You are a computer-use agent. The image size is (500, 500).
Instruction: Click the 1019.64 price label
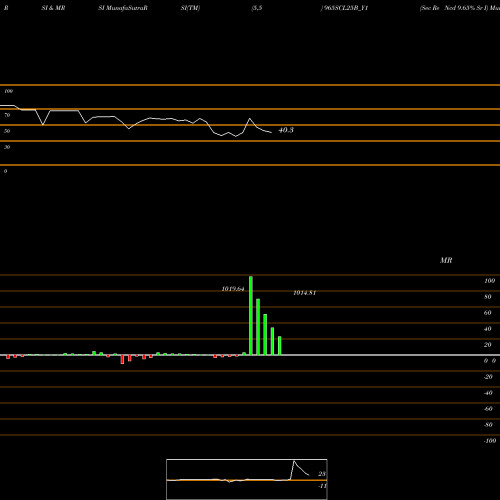click(x=233, y=289)
